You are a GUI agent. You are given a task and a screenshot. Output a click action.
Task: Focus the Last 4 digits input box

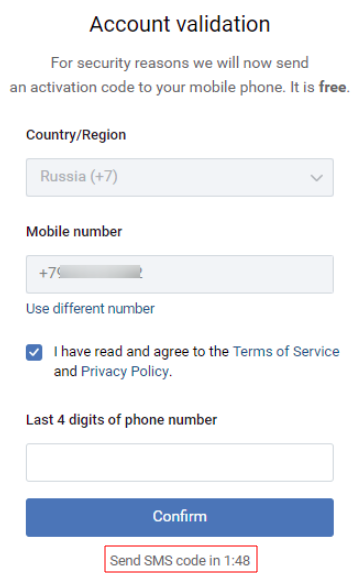(x=180, y=462)
